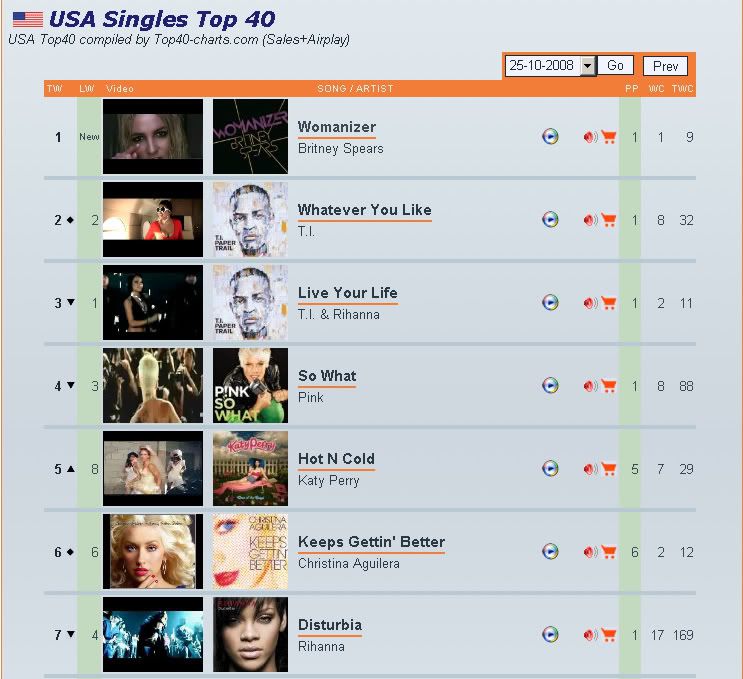Click the Prev chart button
This screenshot has height=679, width=743.
coord(665,66)
